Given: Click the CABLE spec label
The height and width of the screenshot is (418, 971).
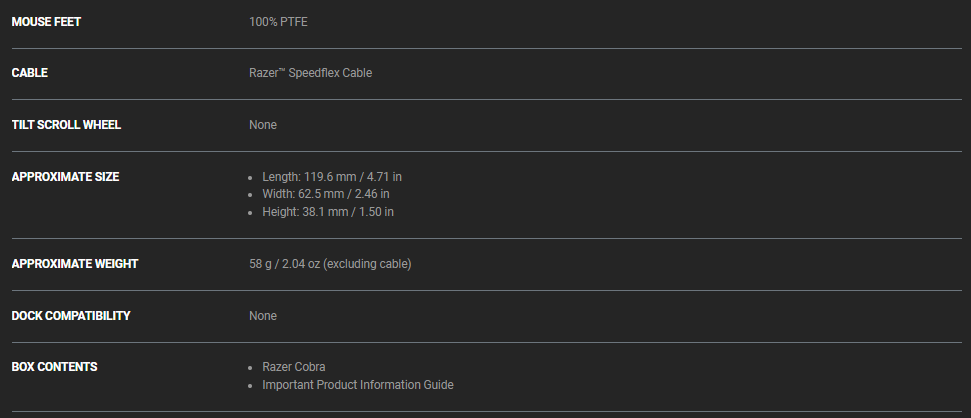Looking at the screenshot, I should 29,73.
